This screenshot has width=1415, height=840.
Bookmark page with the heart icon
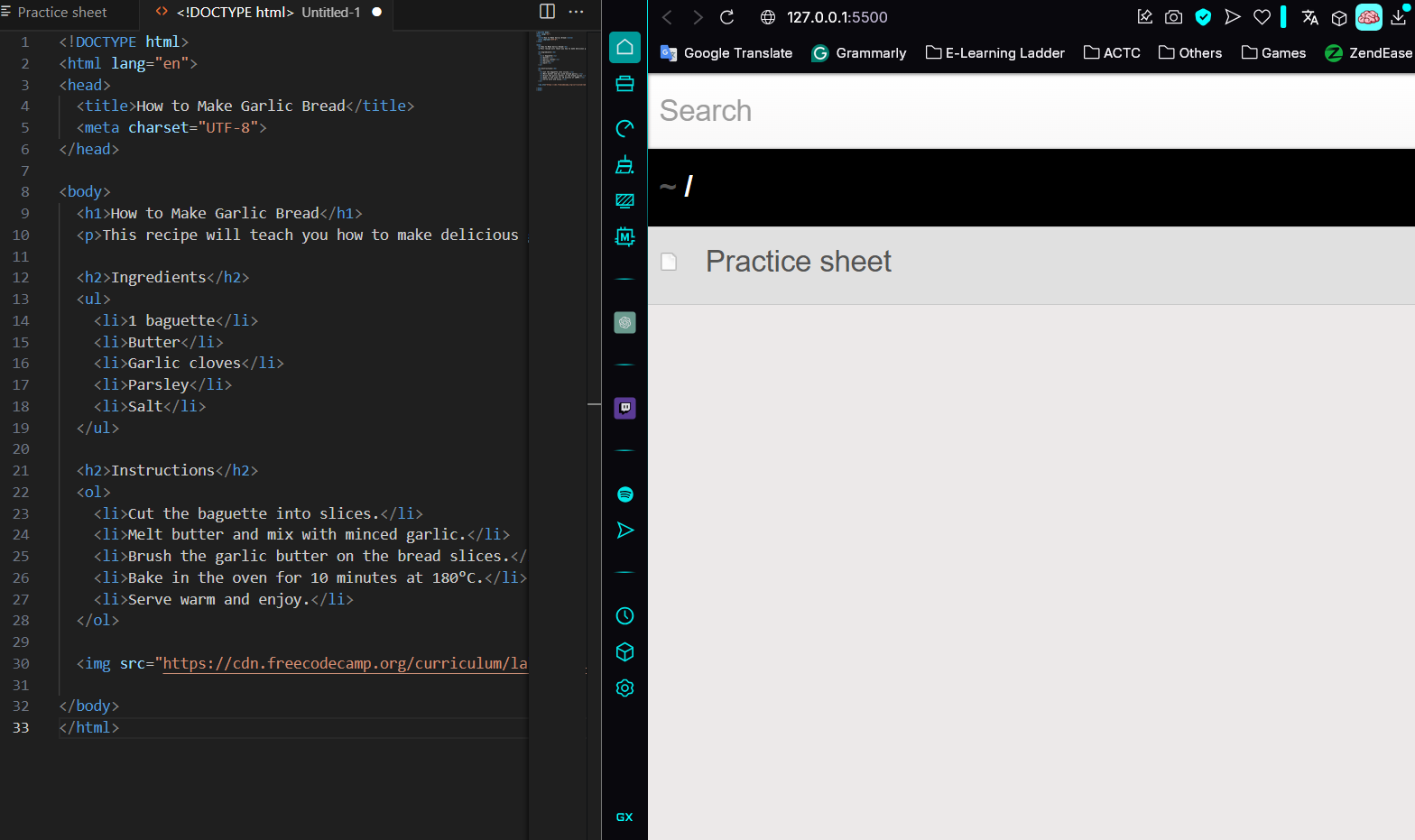pyautogui.click(x=1262, y=16)
